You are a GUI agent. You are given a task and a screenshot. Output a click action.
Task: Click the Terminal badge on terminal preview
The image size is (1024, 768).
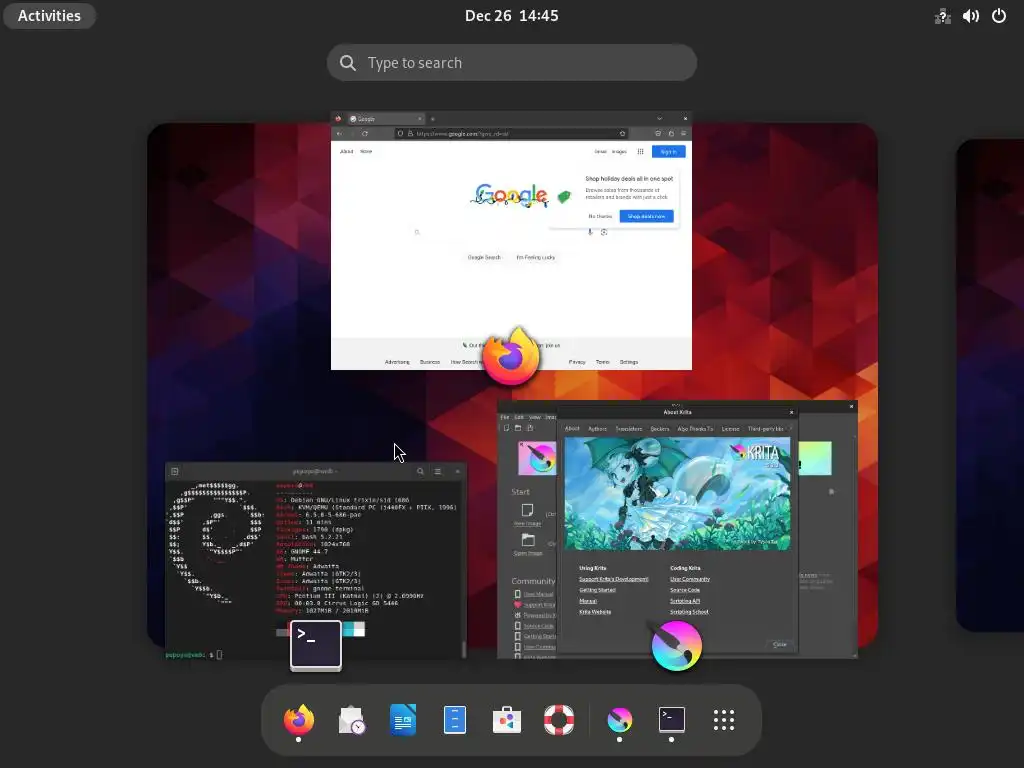point(316,645)
